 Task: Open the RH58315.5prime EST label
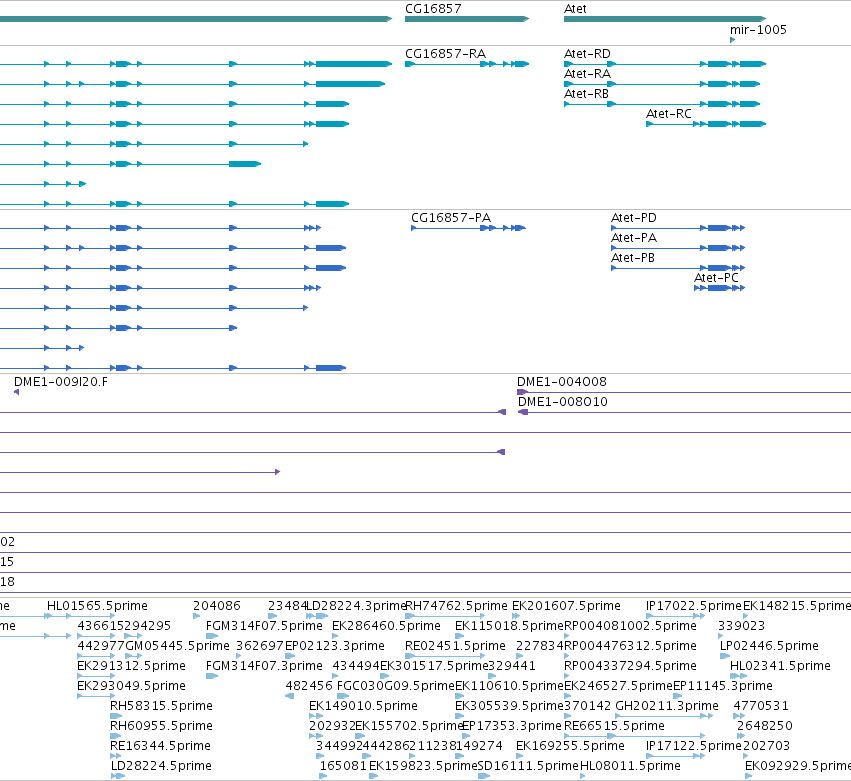click(x=161, y=706)
